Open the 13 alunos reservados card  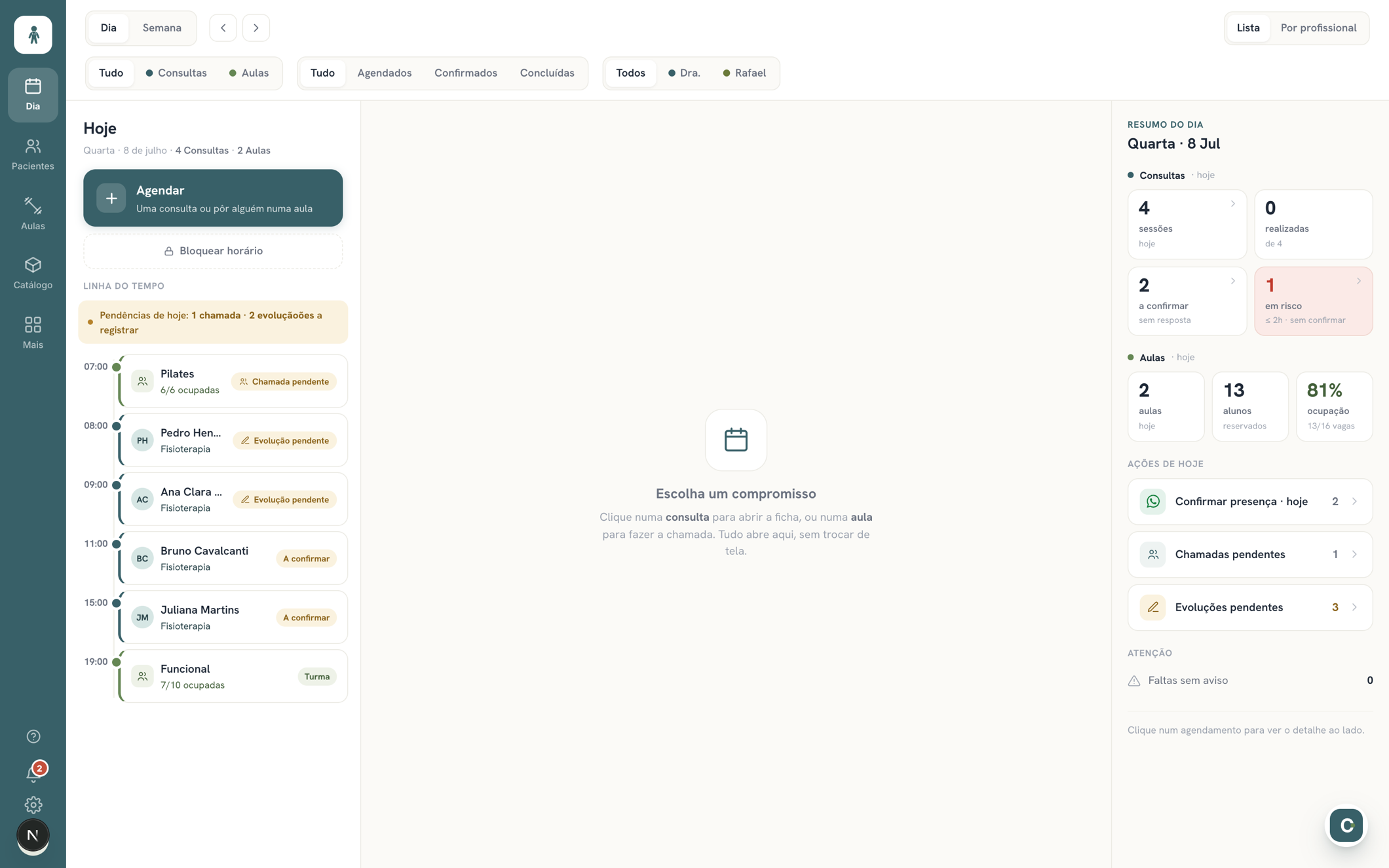1249,407
